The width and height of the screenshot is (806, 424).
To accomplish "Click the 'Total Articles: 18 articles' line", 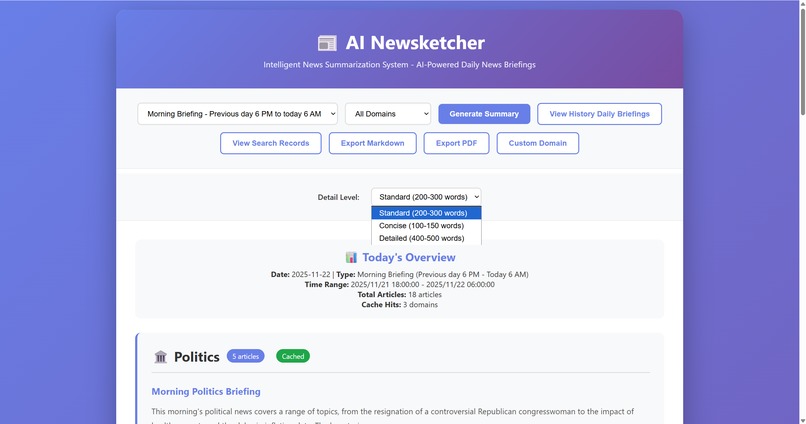I will click(399, 294).
